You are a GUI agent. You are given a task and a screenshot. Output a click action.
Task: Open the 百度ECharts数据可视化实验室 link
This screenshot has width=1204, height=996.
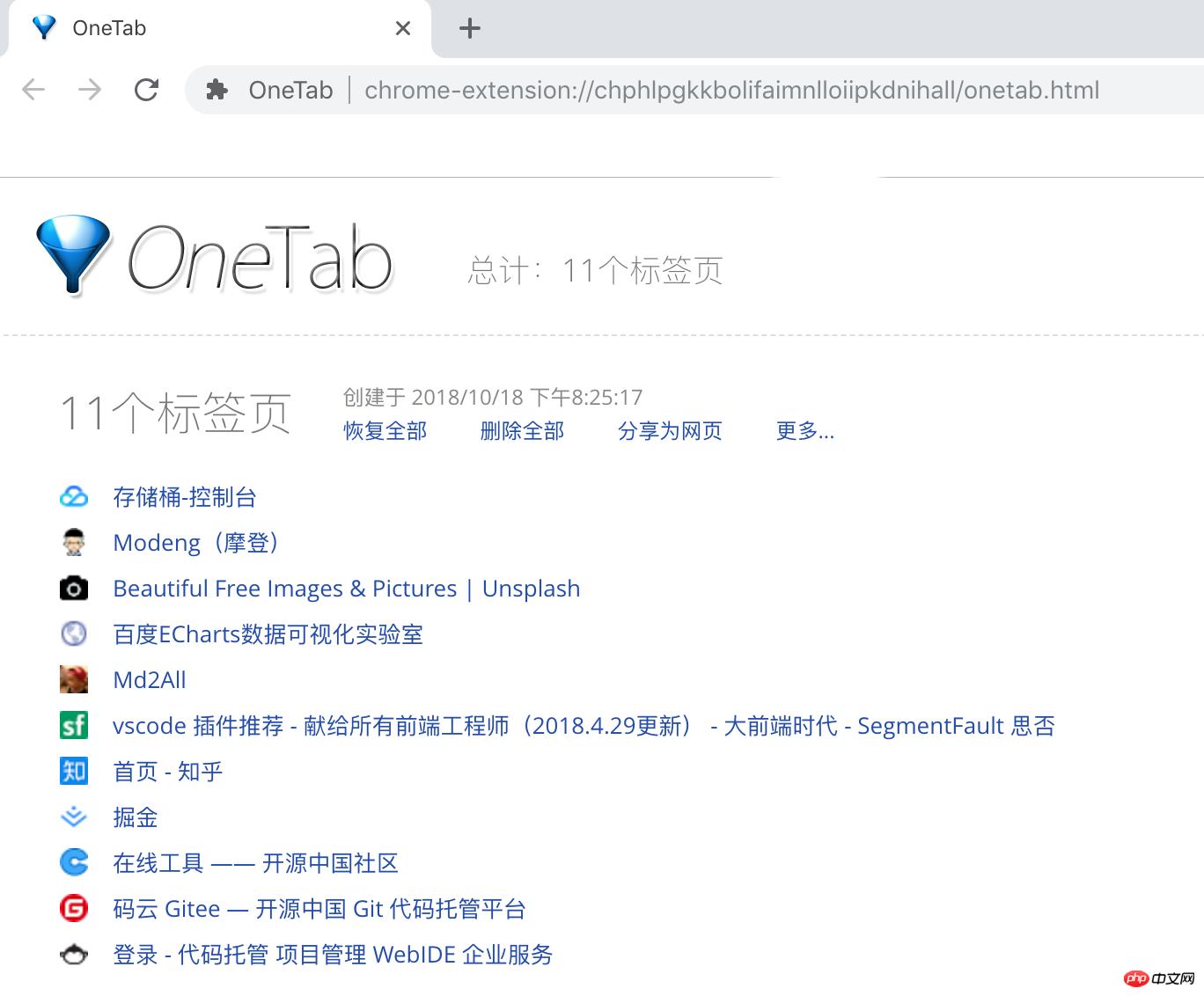[x=268, y=634]
